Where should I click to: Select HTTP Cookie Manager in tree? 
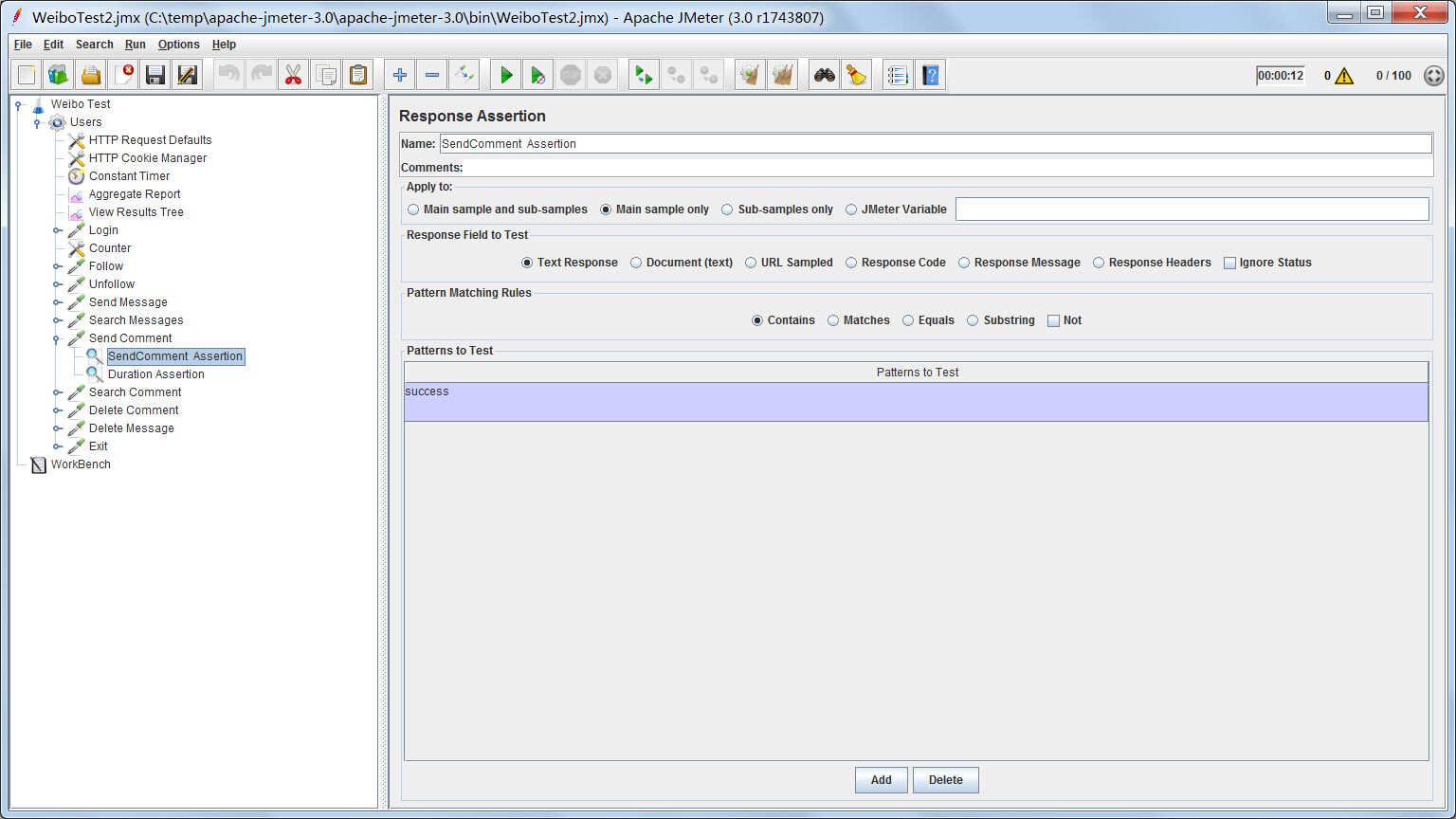click(148, 158)
